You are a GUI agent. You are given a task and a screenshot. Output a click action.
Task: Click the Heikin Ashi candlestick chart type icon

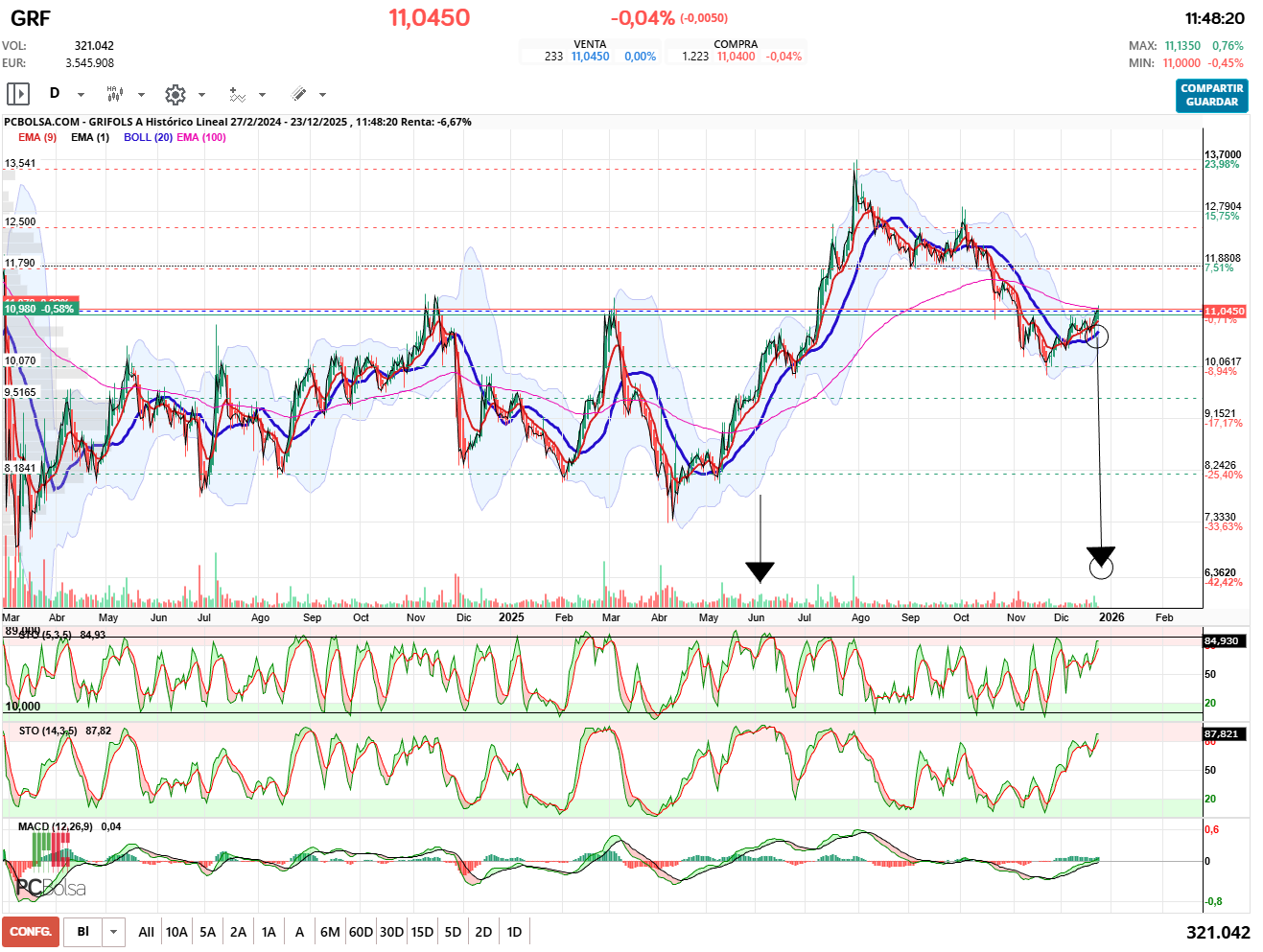pyautogui.click(x=115, y=94)
